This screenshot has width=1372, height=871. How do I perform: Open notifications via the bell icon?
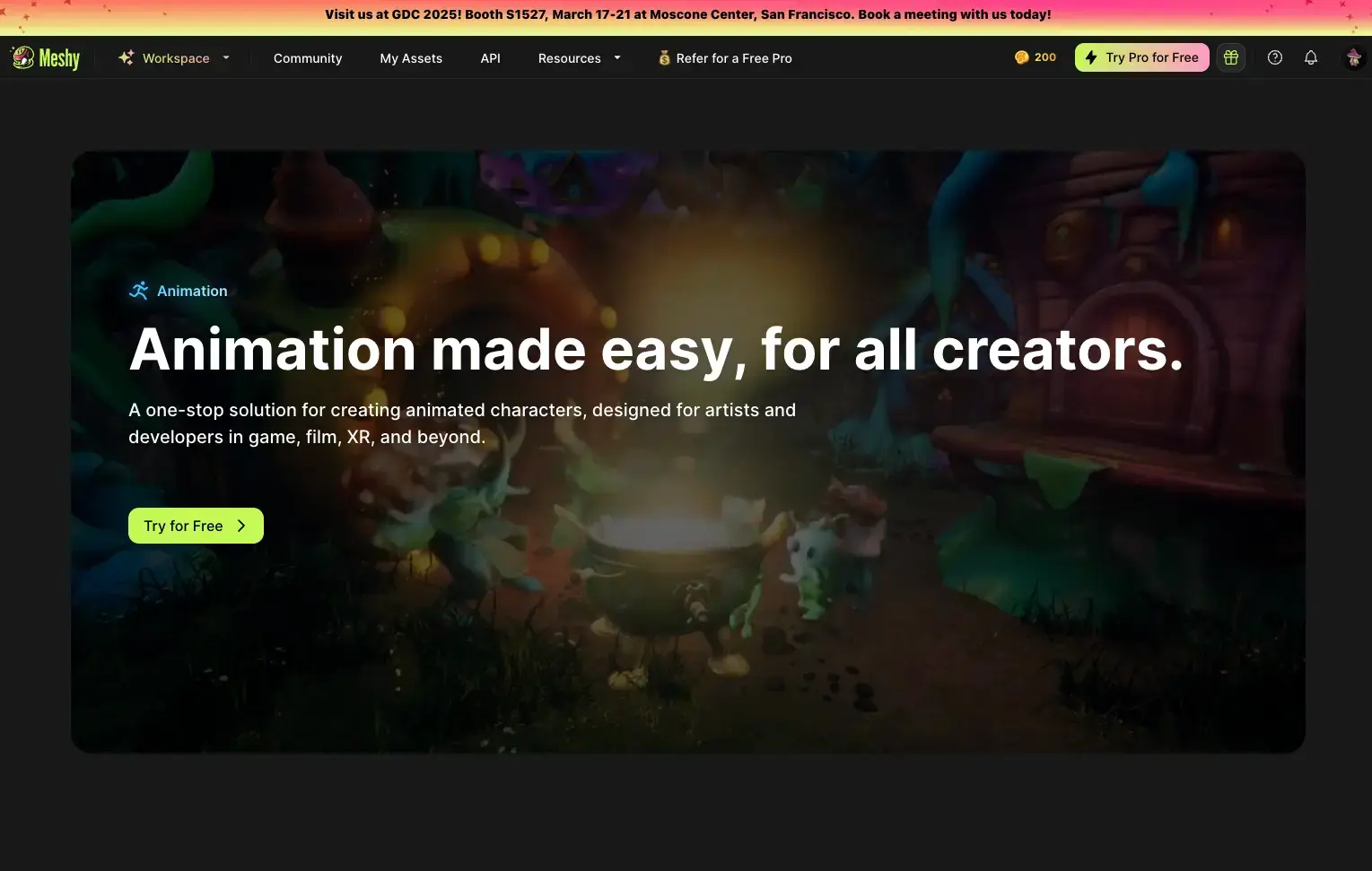coord(1311,57)
